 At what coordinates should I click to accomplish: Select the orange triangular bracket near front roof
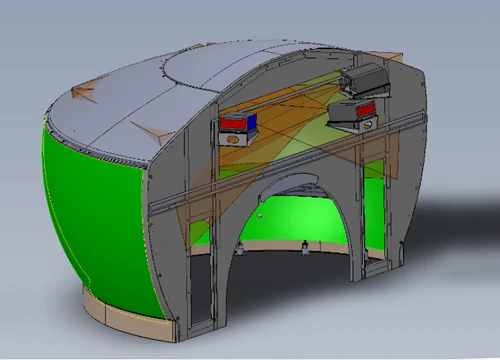coord(153,132)
